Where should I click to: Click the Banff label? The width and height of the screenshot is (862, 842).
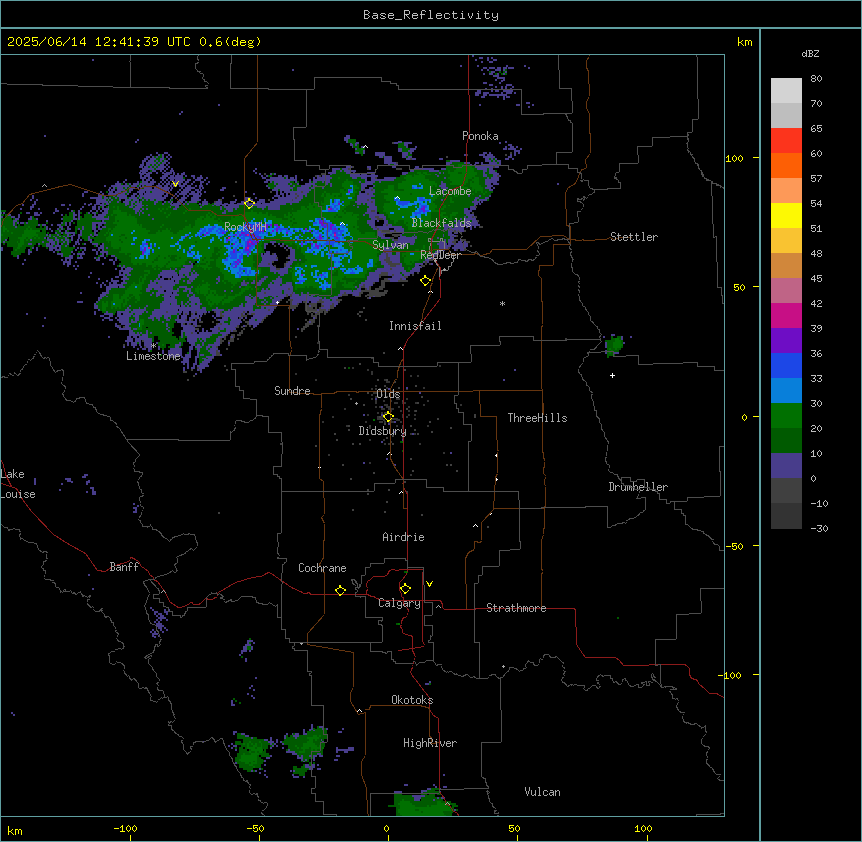point(124,567)
